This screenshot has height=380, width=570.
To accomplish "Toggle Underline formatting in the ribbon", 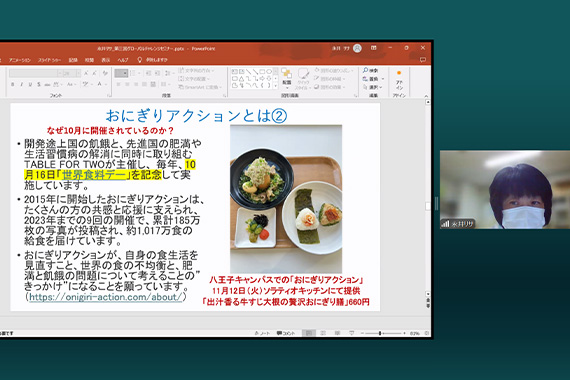I will (30, 84).
